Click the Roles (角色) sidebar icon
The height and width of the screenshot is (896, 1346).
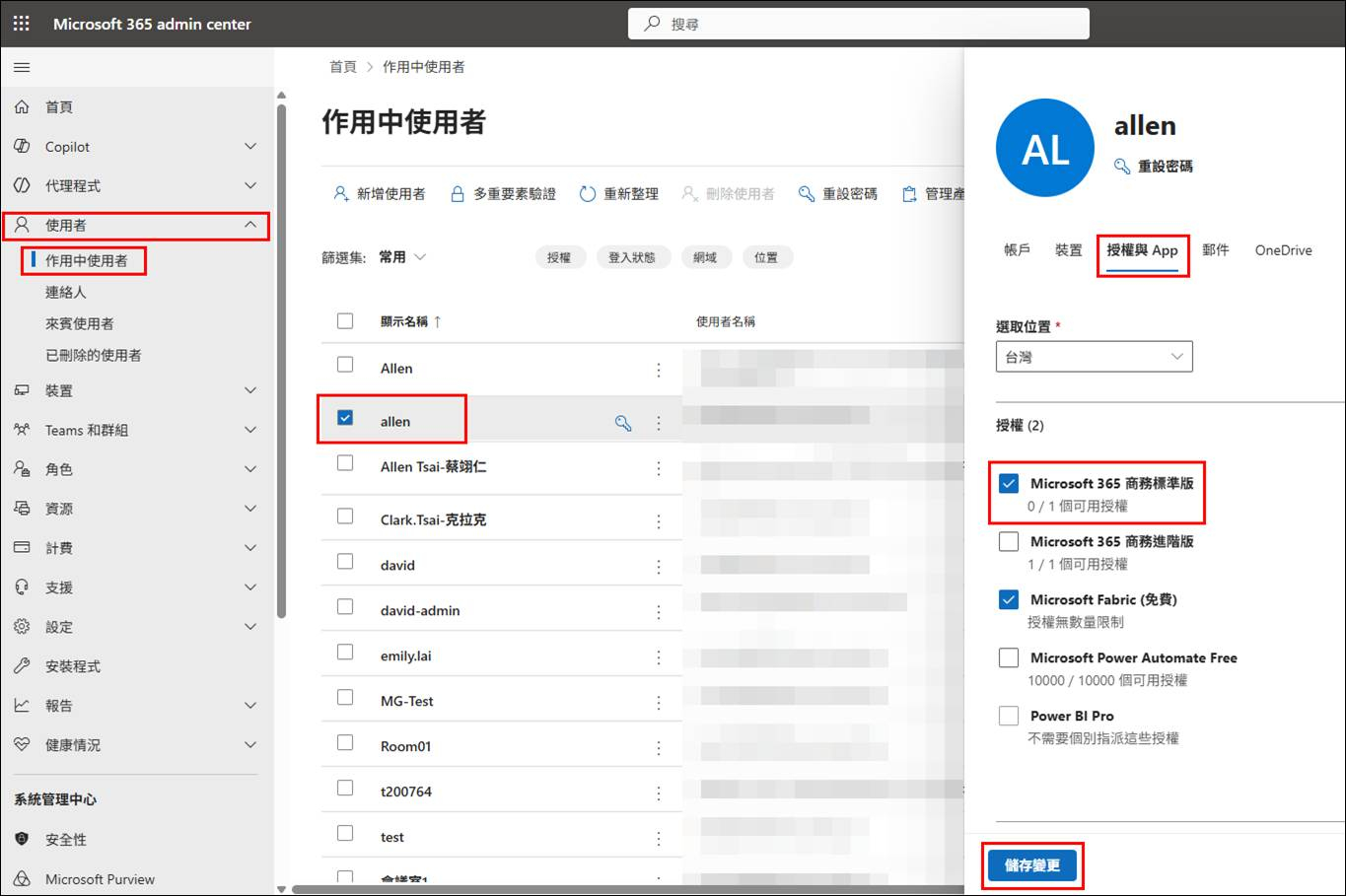click(x=22, y=469)
